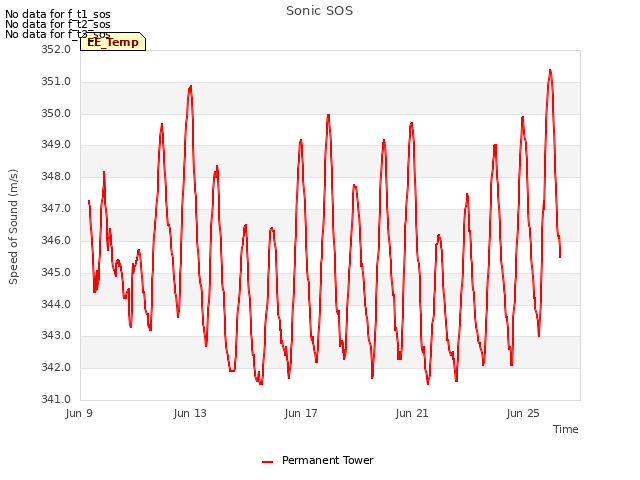Click the No data for f_t1_sos message
Image resolution: width=640 pixels, height=480 pixels.
[58, 14]
